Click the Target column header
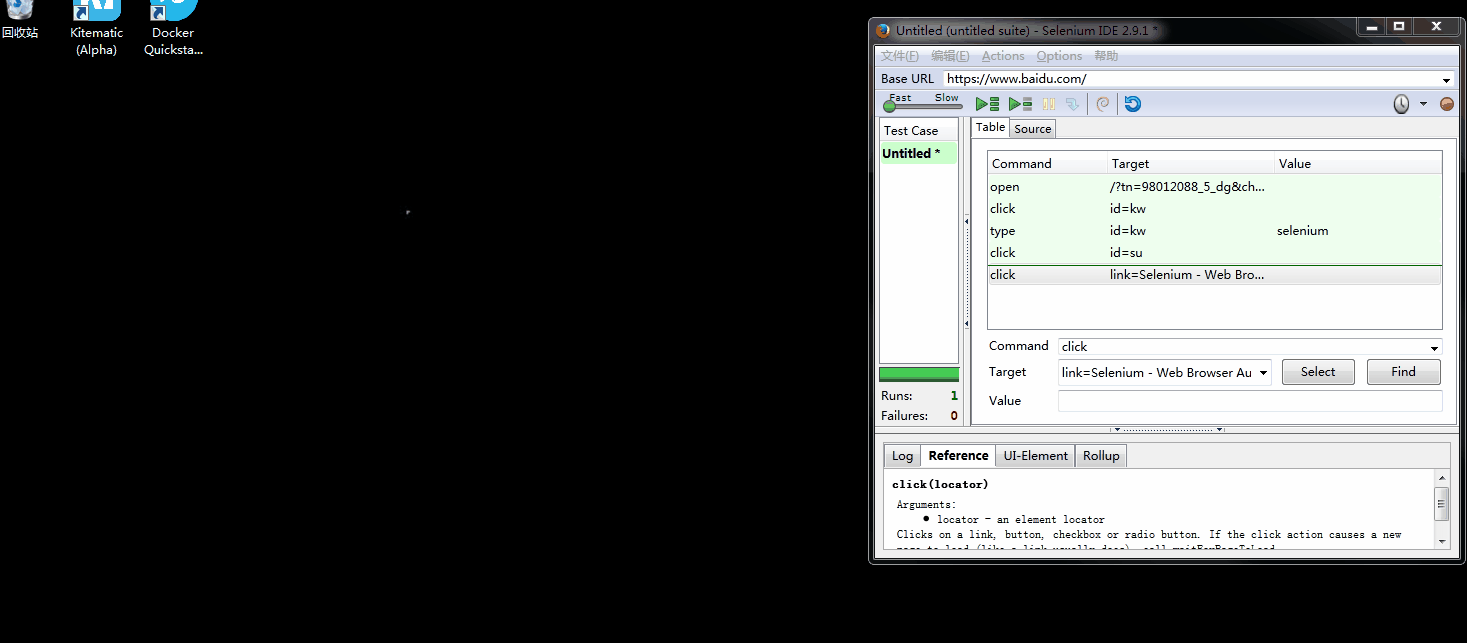Image resolution: width=1467 pixels, height=643 pixels. point(1191,164)
